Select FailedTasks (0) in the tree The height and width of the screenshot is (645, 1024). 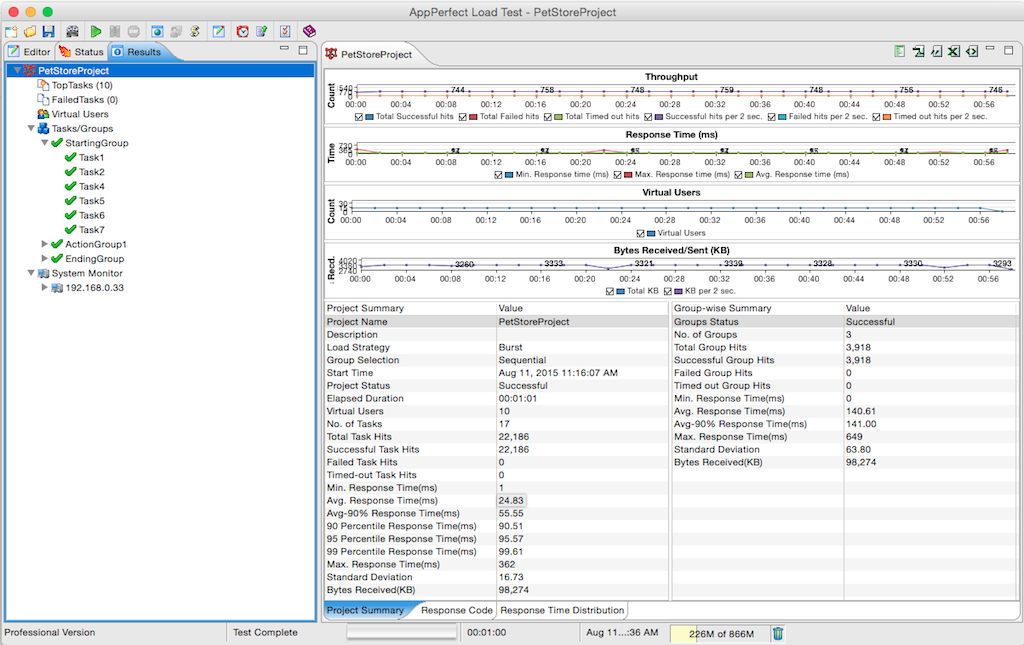tap(85, 100)
